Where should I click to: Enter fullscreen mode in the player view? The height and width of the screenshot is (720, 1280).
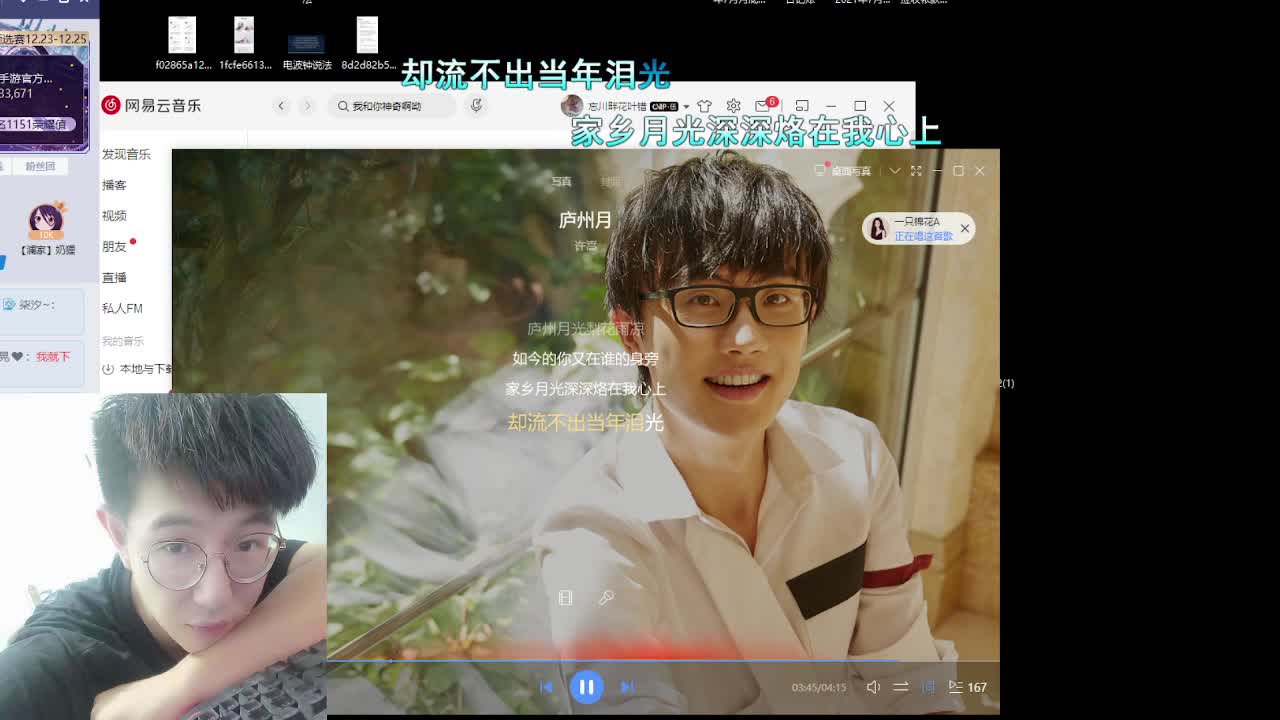pos(916,171)
